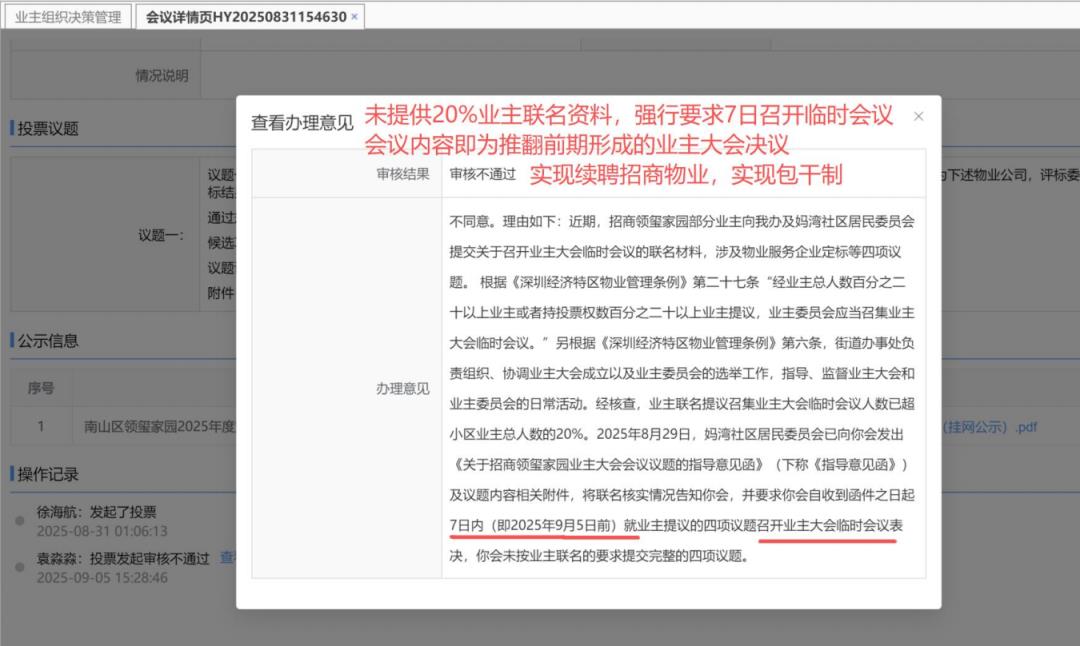Switch to the 业主组织决策管理 tab

click(68, 17)
